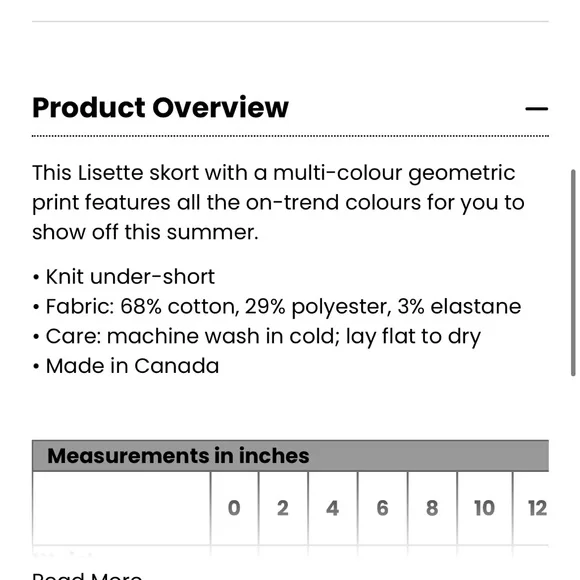Select size 6 column header
The width and height of the screenshot is (580, 580).
[382, 508]
